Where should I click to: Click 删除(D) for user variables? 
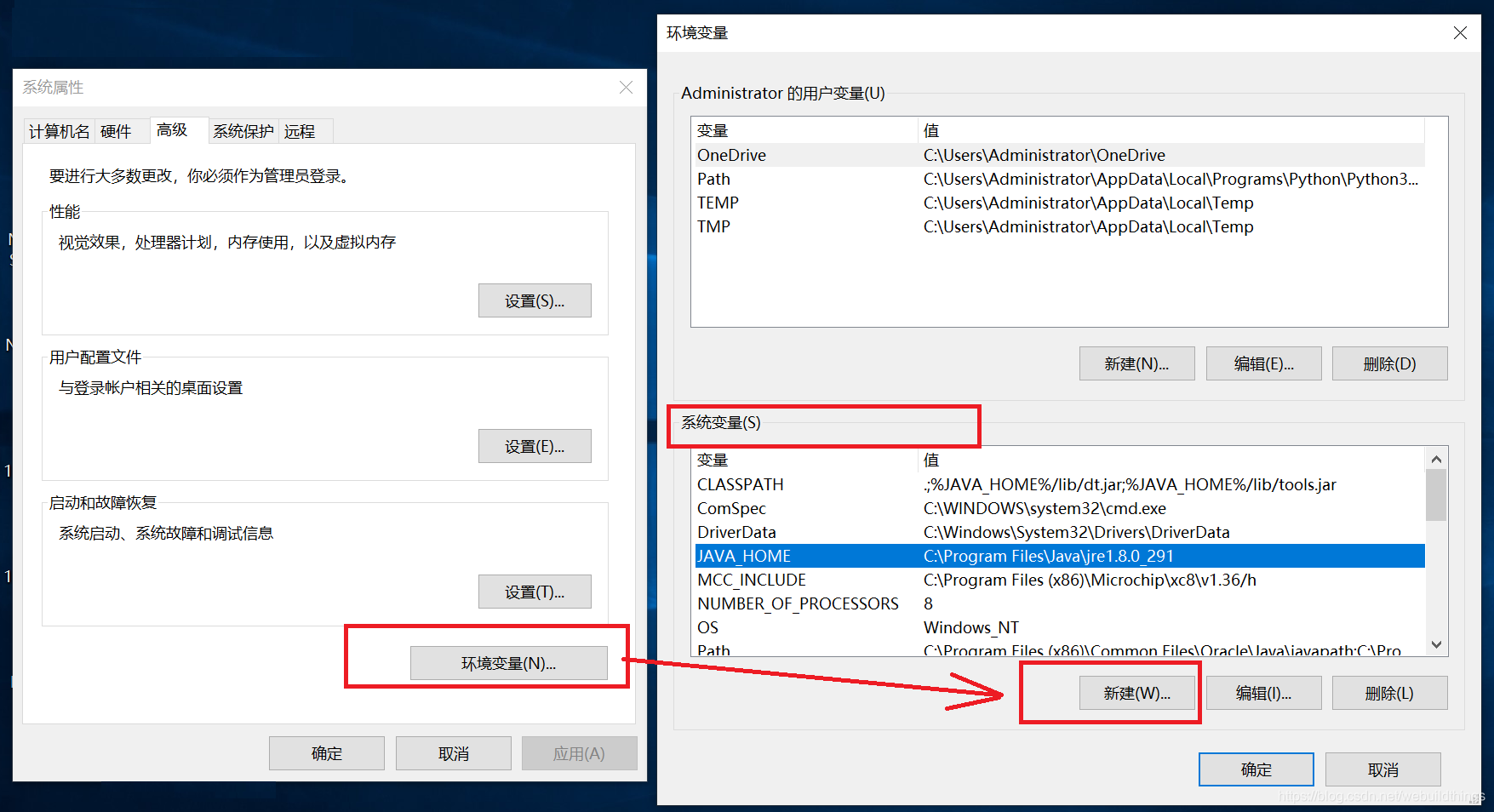coord(1390,363)
